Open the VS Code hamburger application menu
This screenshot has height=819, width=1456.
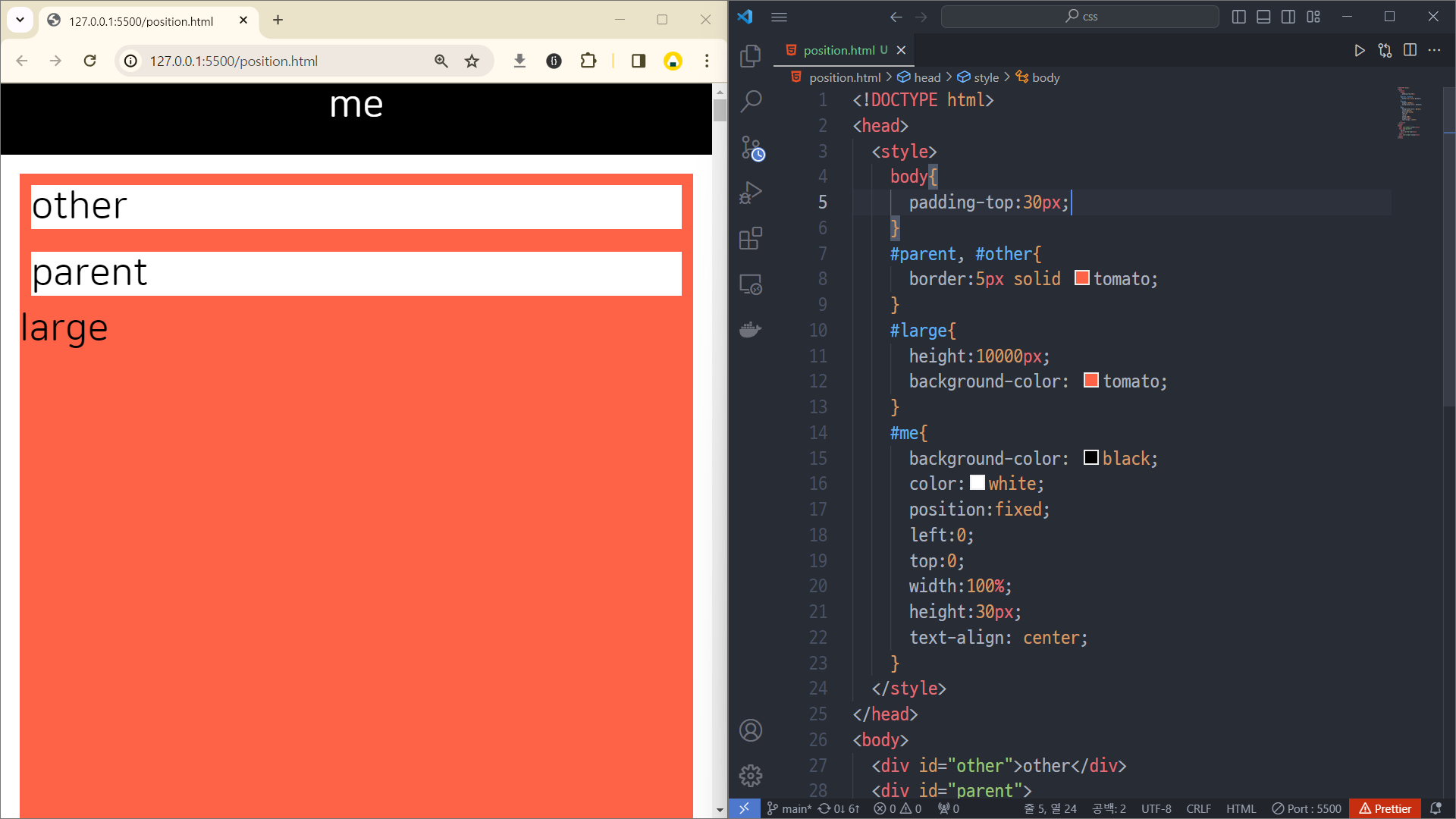[x=779, y=17]
